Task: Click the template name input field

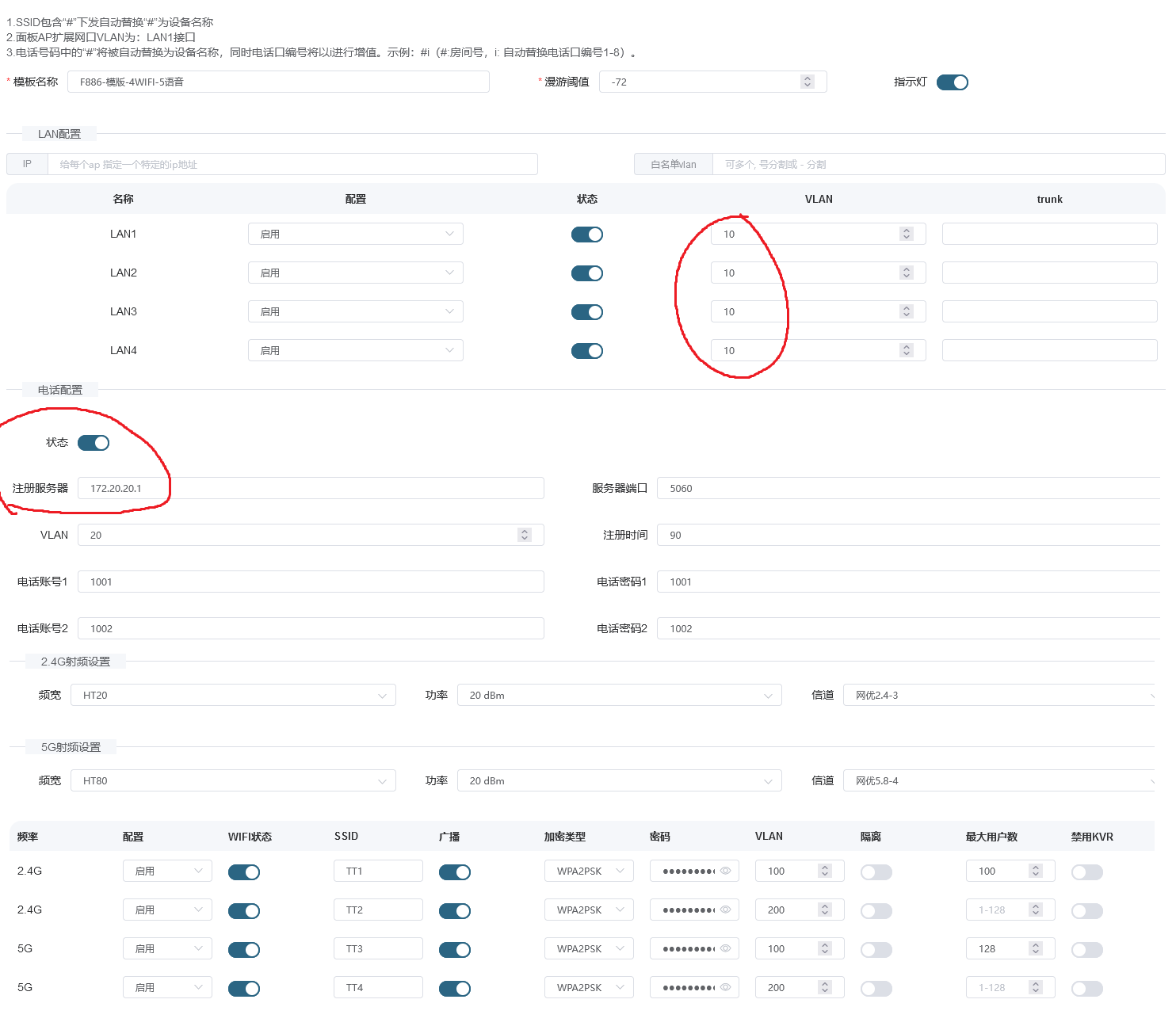Action: 277,82
